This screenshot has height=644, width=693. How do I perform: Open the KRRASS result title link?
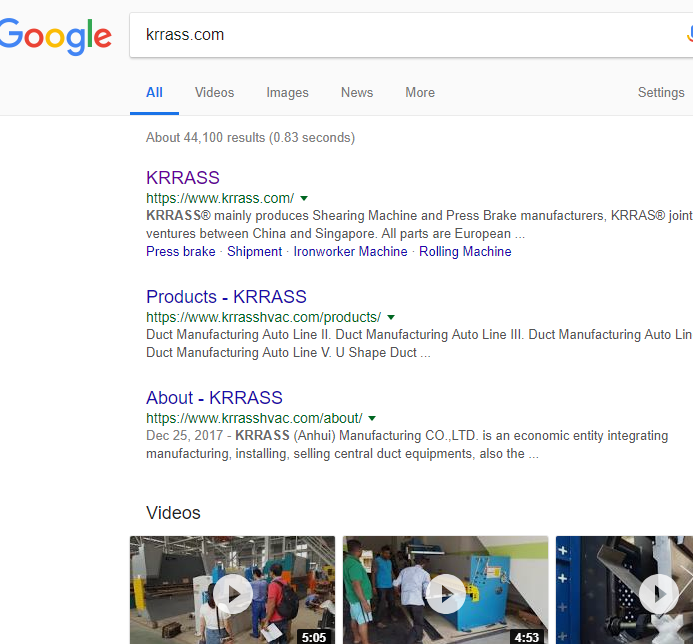point(183,178)
